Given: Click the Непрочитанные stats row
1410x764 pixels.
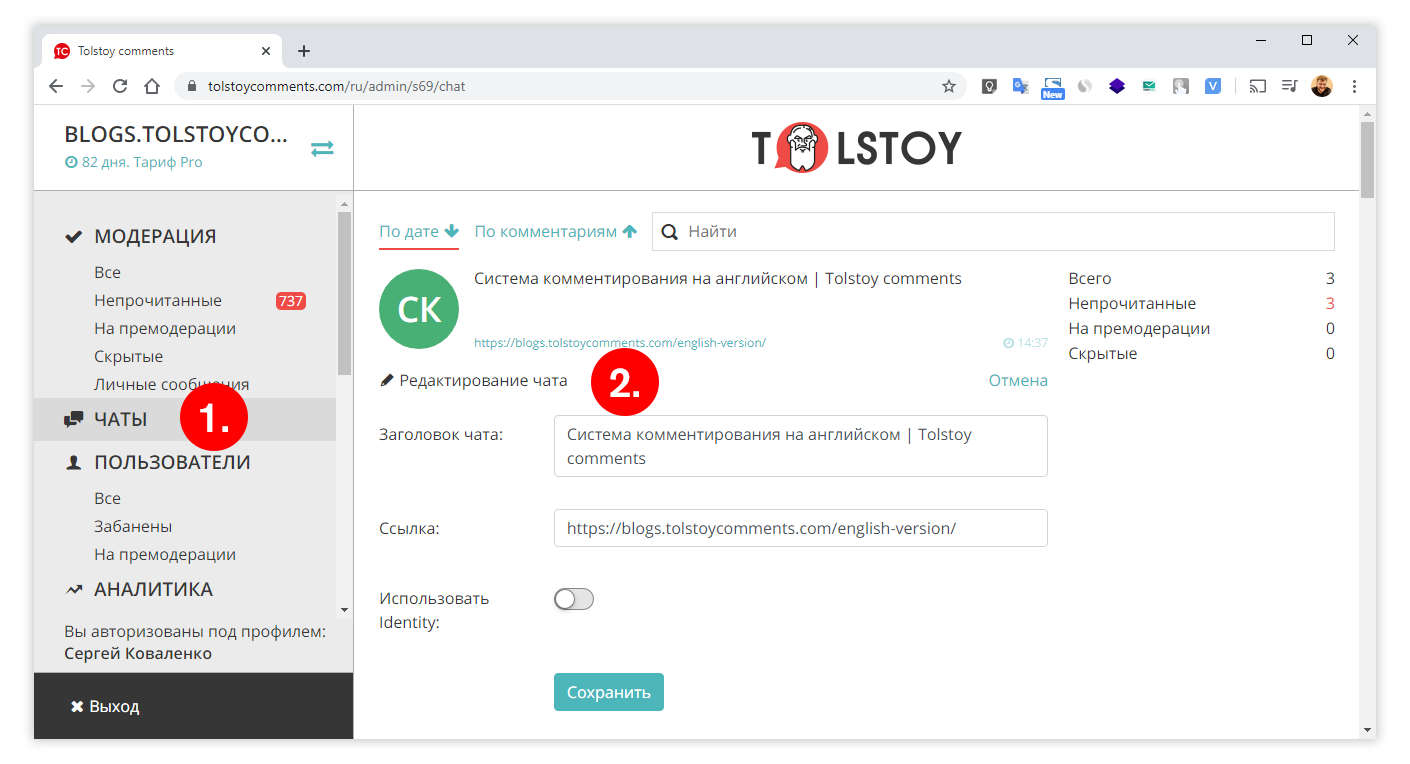Looking at the screenshot, I should click(1201, 304).
